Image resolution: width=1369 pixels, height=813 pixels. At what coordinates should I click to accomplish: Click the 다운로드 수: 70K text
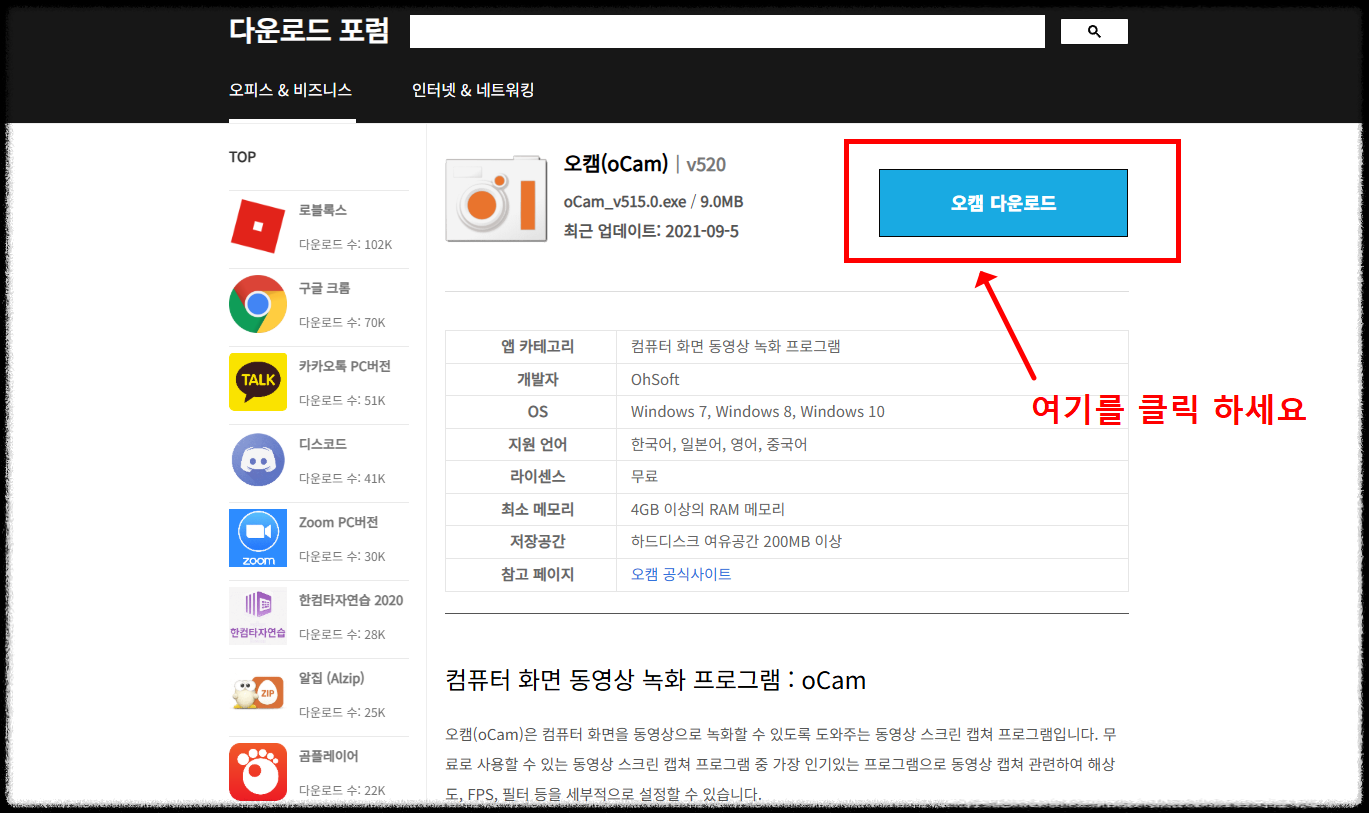coord(342,322)
